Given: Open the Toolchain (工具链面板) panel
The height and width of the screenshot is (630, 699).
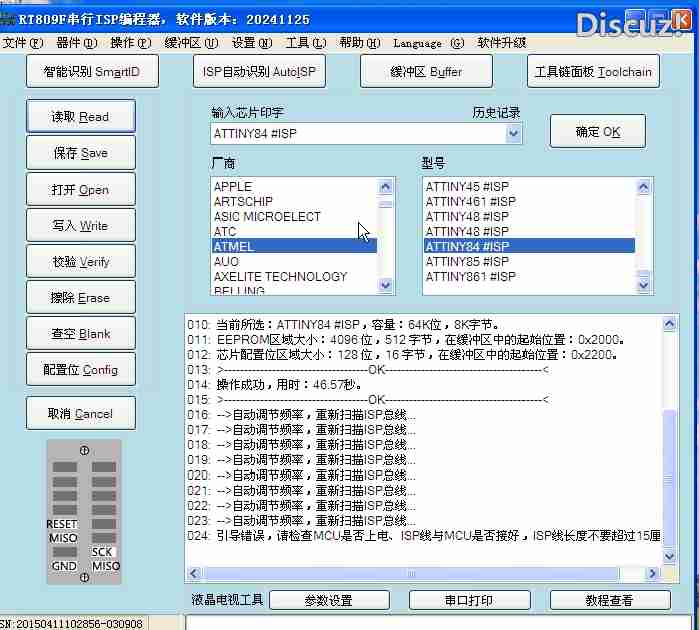Looking at the screenshot, I should coord(592,72).
